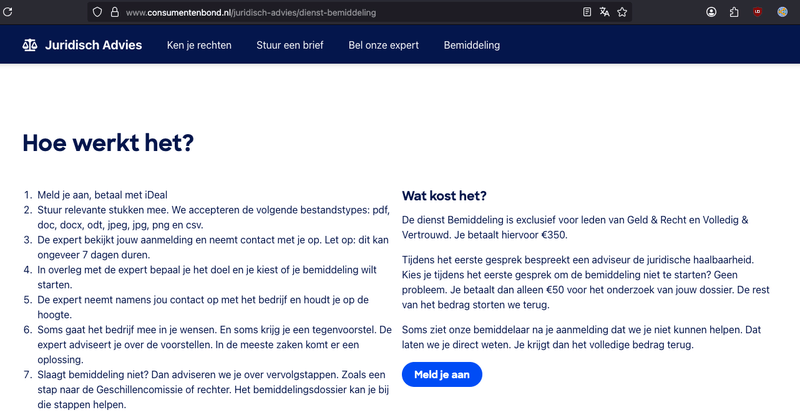This screenshot has height=420, width=800.
Task: Open the uBlock Origin extension icon
Action: 757,12
